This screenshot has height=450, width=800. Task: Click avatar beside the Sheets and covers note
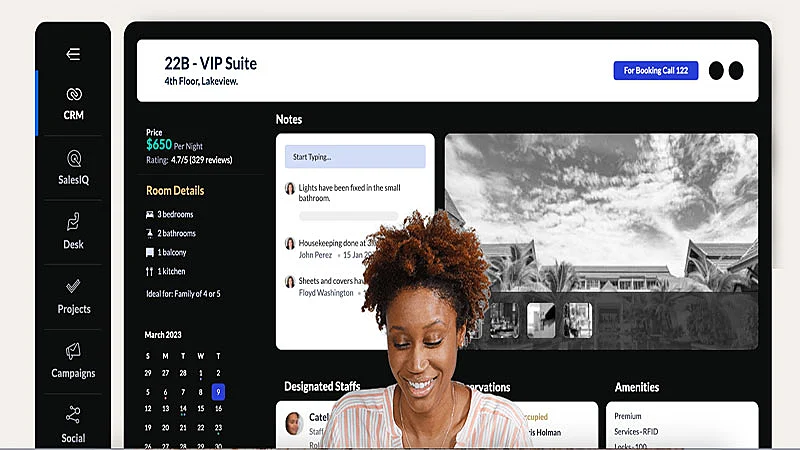click(290, 282)
